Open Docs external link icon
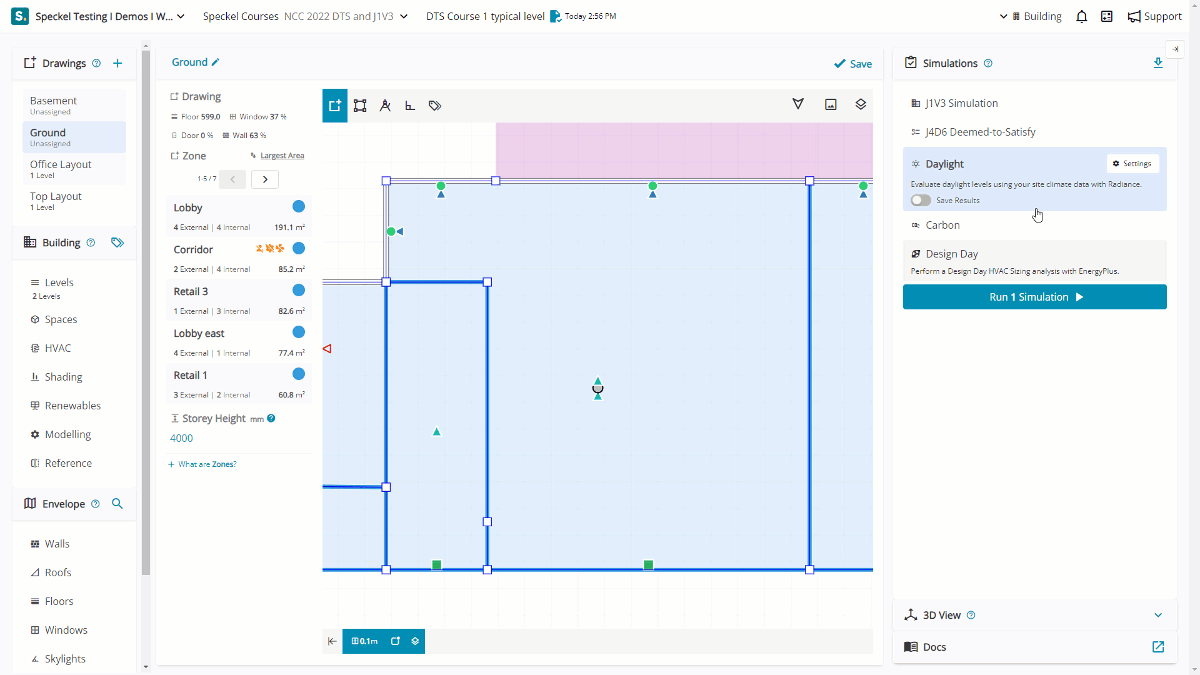Screen dimensions: 1200x675 (x=1158, y=647)
